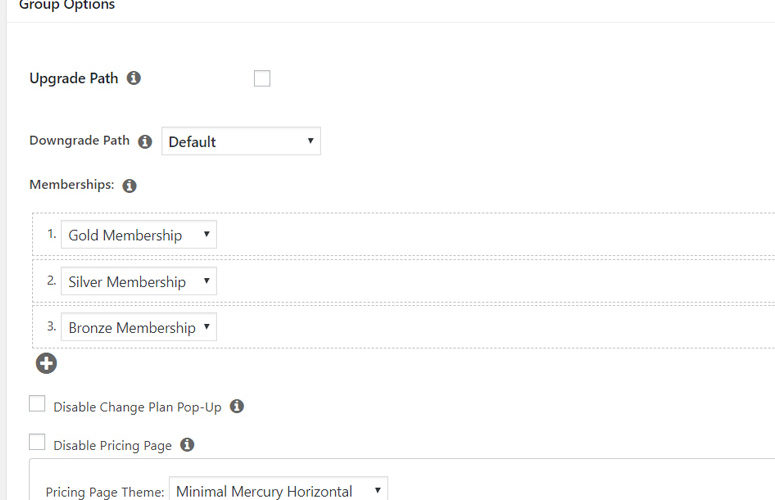Change the Bronze Membership selection dropdown
Viewport: 775px width, 500px height.
pyautogui.click(x=138, y=327)
